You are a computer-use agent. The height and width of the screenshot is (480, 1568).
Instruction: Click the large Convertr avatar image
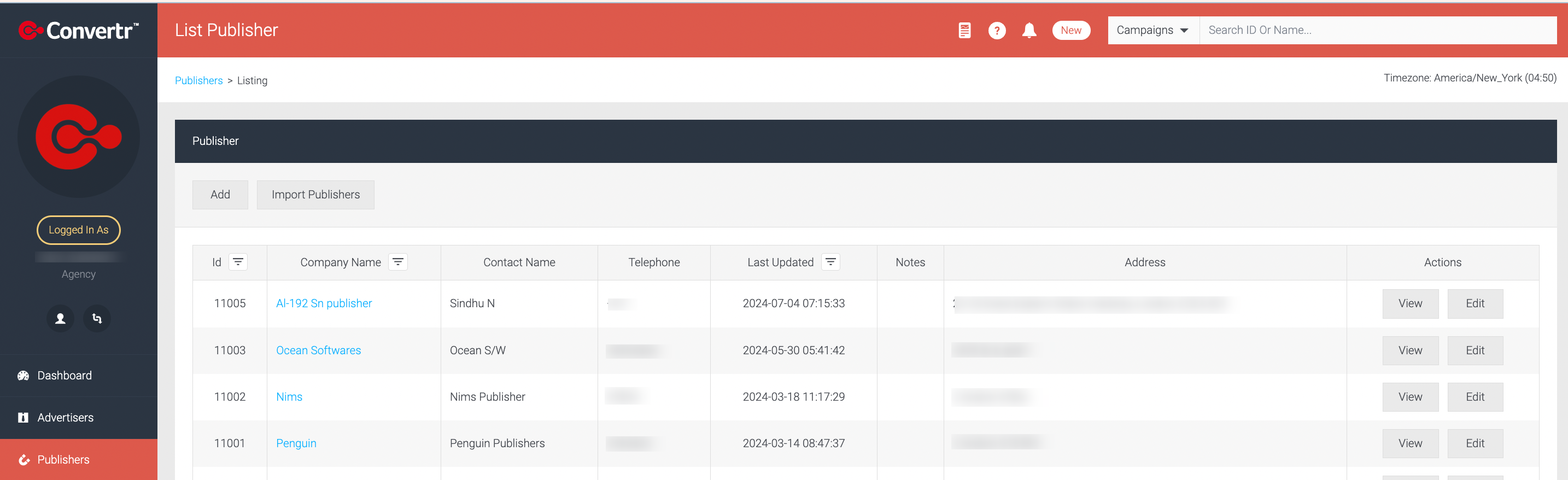tap(79, 136)
